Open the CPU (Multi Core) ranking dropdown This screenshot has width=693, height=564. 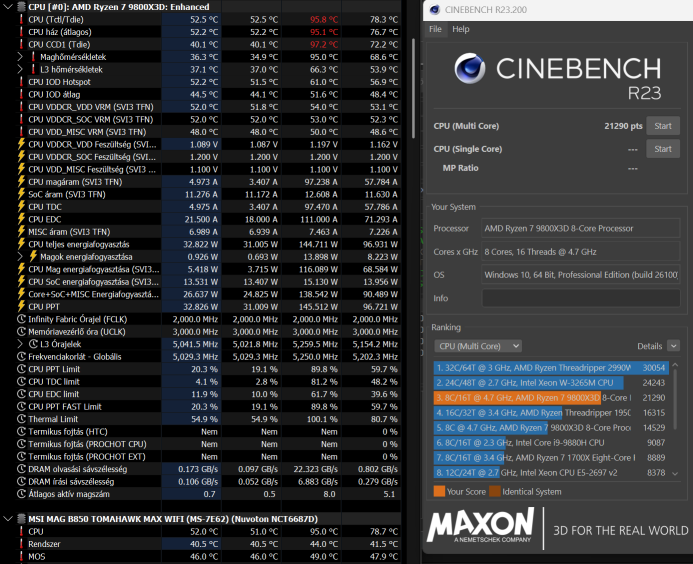pos(478,346)
